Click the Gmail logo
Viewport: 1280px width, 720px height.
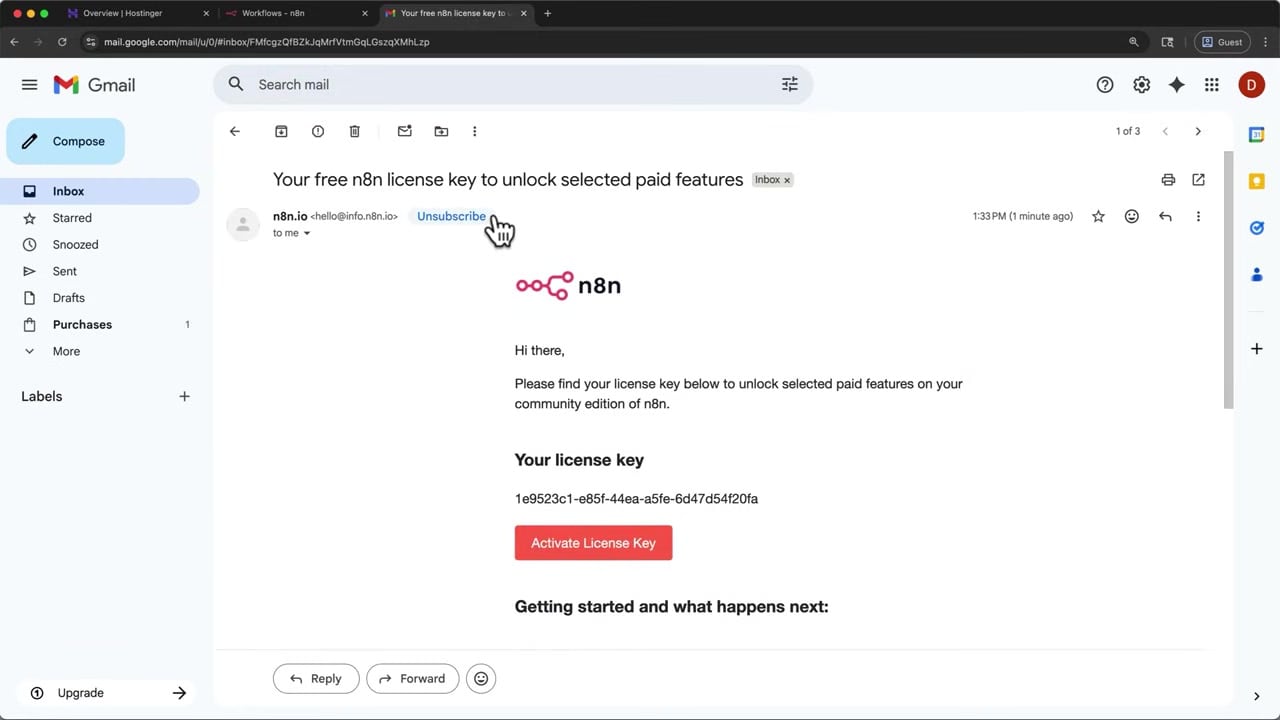pyautogui.click(x=94, y=85)
